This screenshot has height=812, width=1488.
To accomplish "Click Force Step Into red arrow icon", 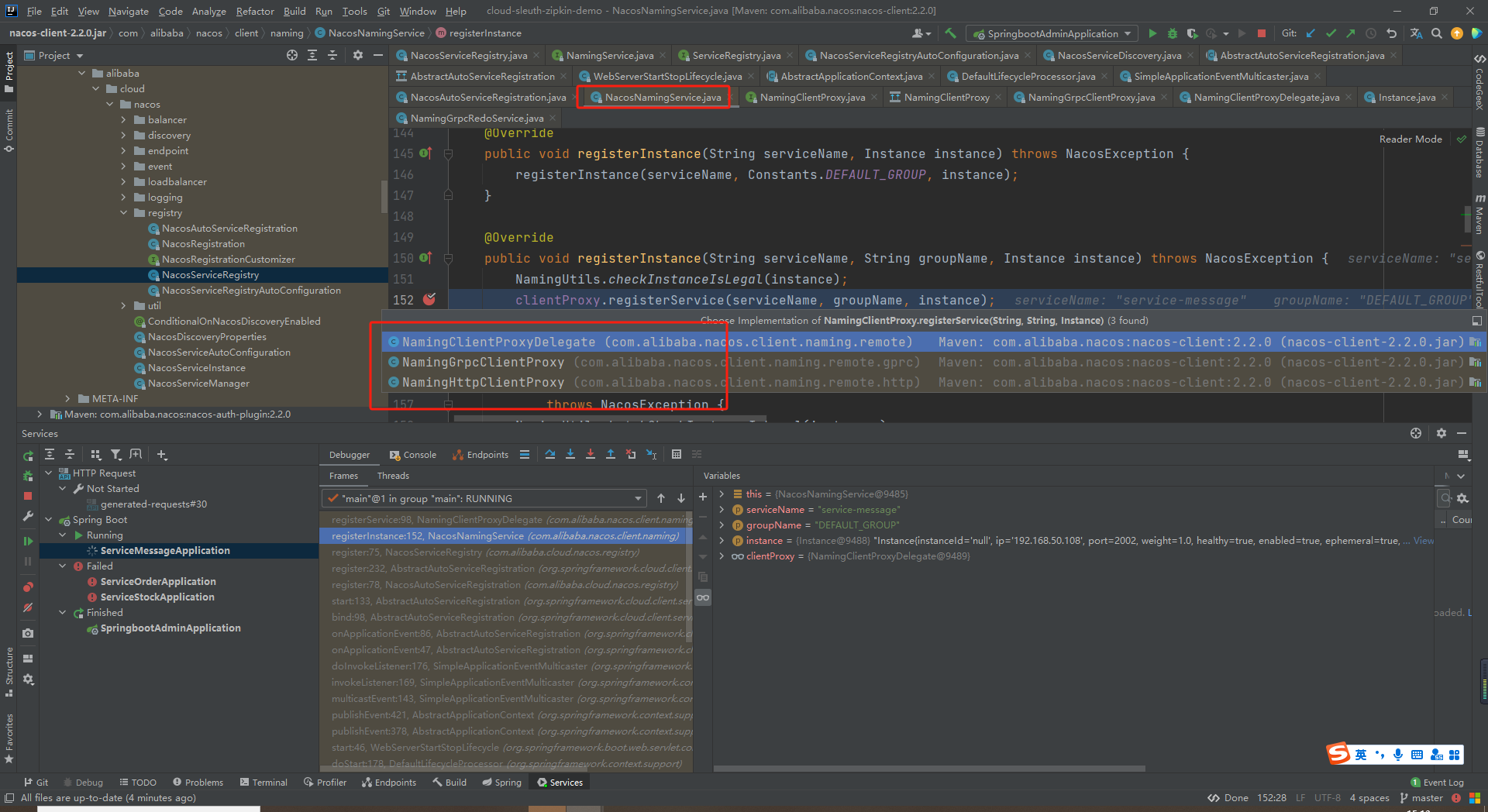I will pos(591,455).
